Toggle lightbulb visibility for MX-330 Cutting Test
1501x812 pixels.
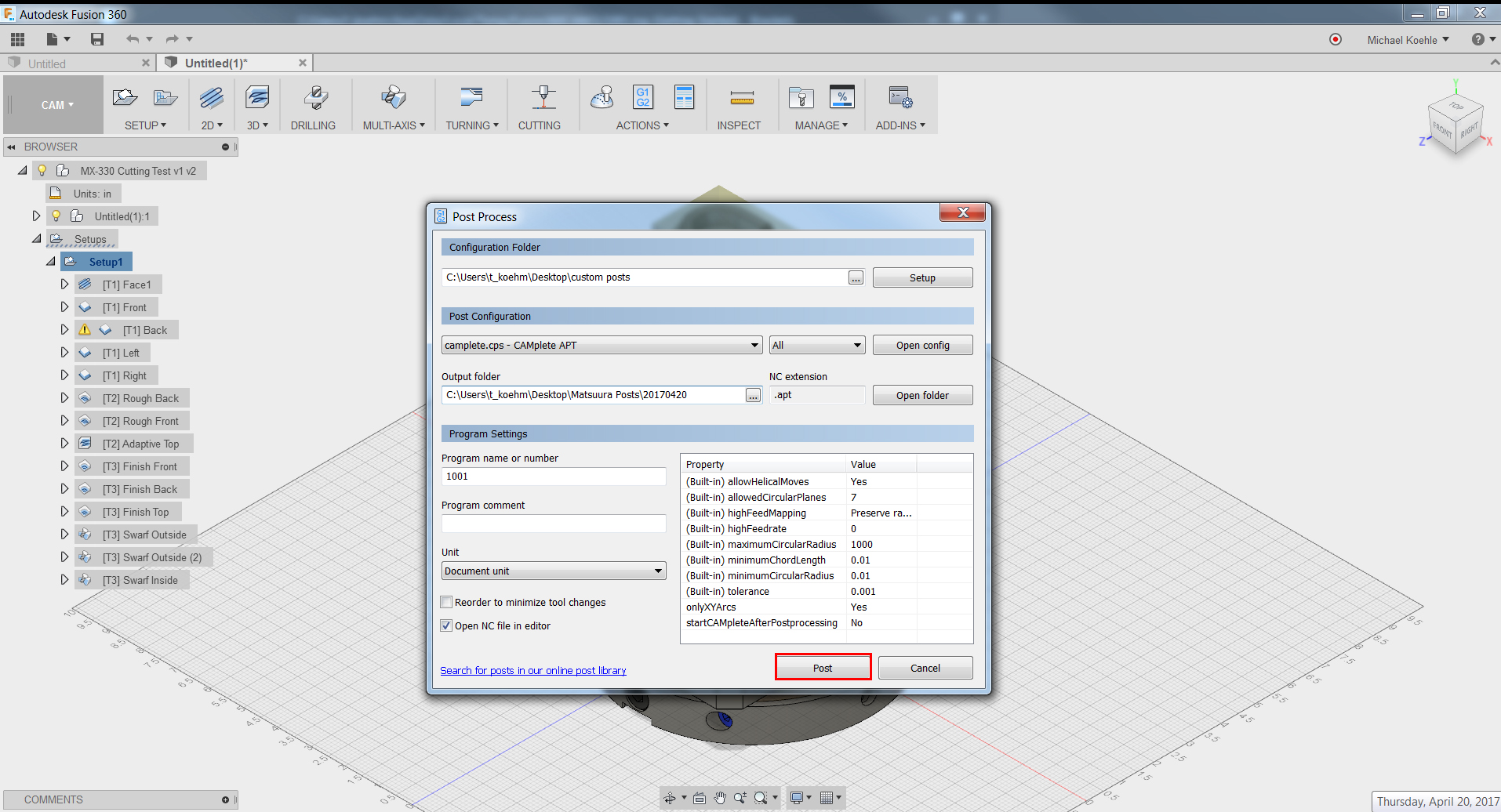tap(42, 170)
